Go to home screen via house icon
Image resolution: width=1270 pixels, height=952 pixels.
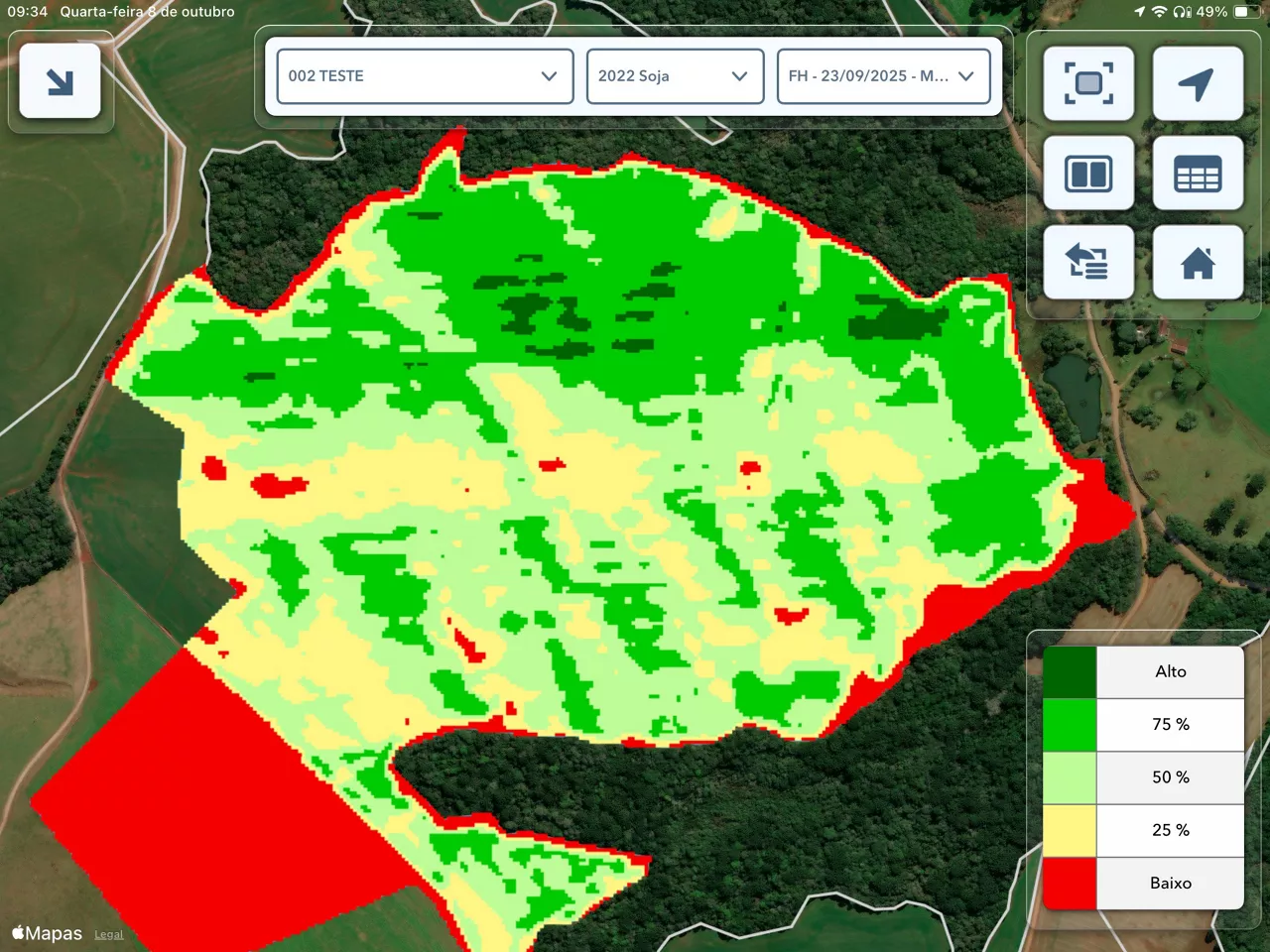pos(1198,263)
